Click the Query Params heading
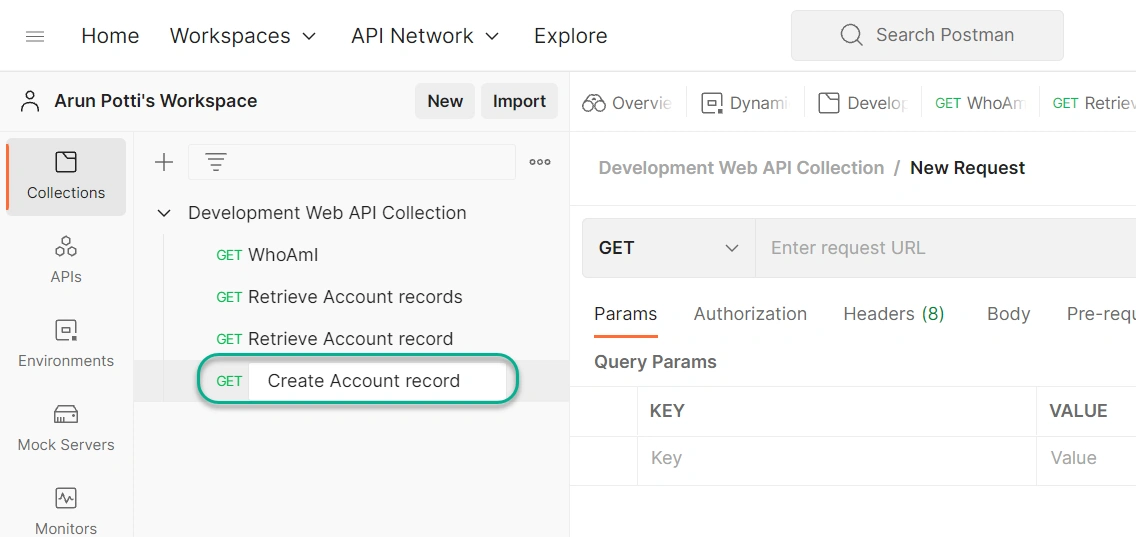Image resolution: width=1136 pixels, height=537 pixels. point(655,362)
